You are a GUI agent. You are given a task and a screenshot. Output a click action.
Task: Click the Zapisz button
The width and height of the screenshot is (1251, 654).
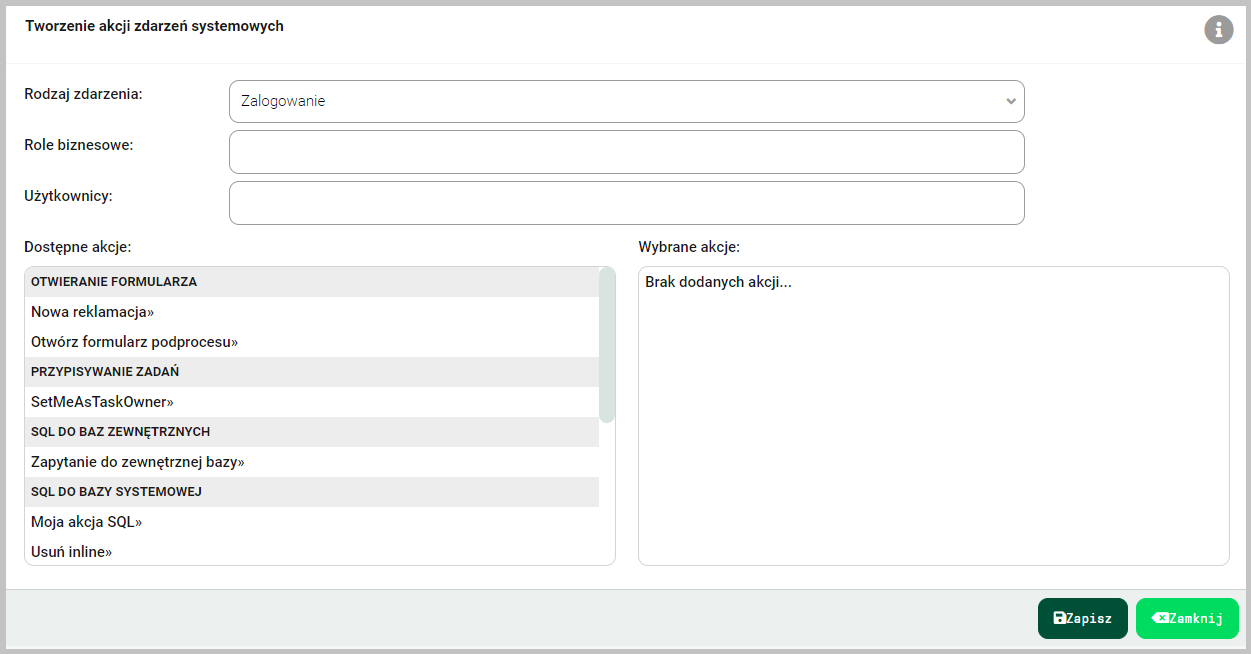tap(1083, 618)
